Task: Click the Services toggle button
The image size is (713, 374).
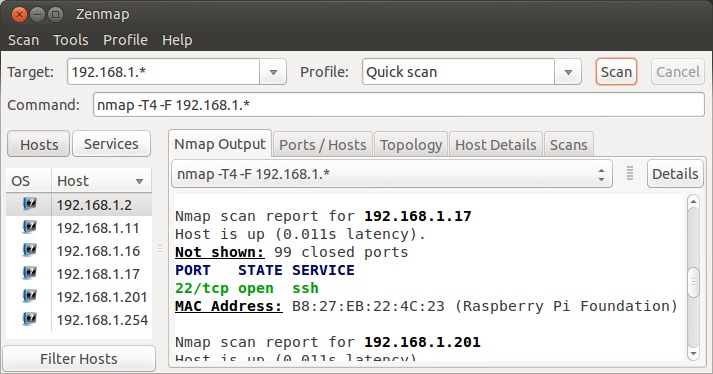Action: (x=111, y=144)
